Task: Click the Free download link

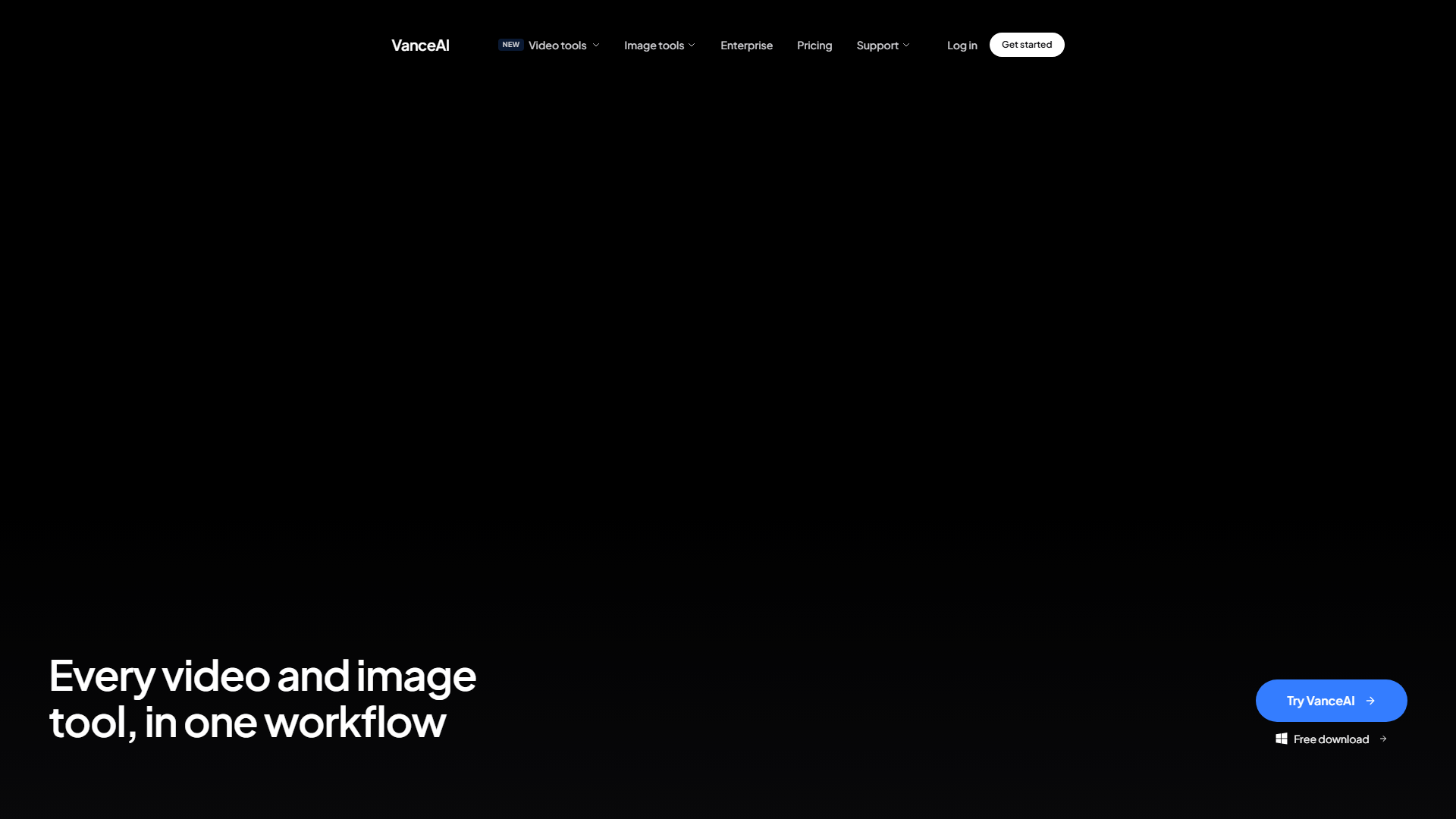Action: (x=1332, y=739)
